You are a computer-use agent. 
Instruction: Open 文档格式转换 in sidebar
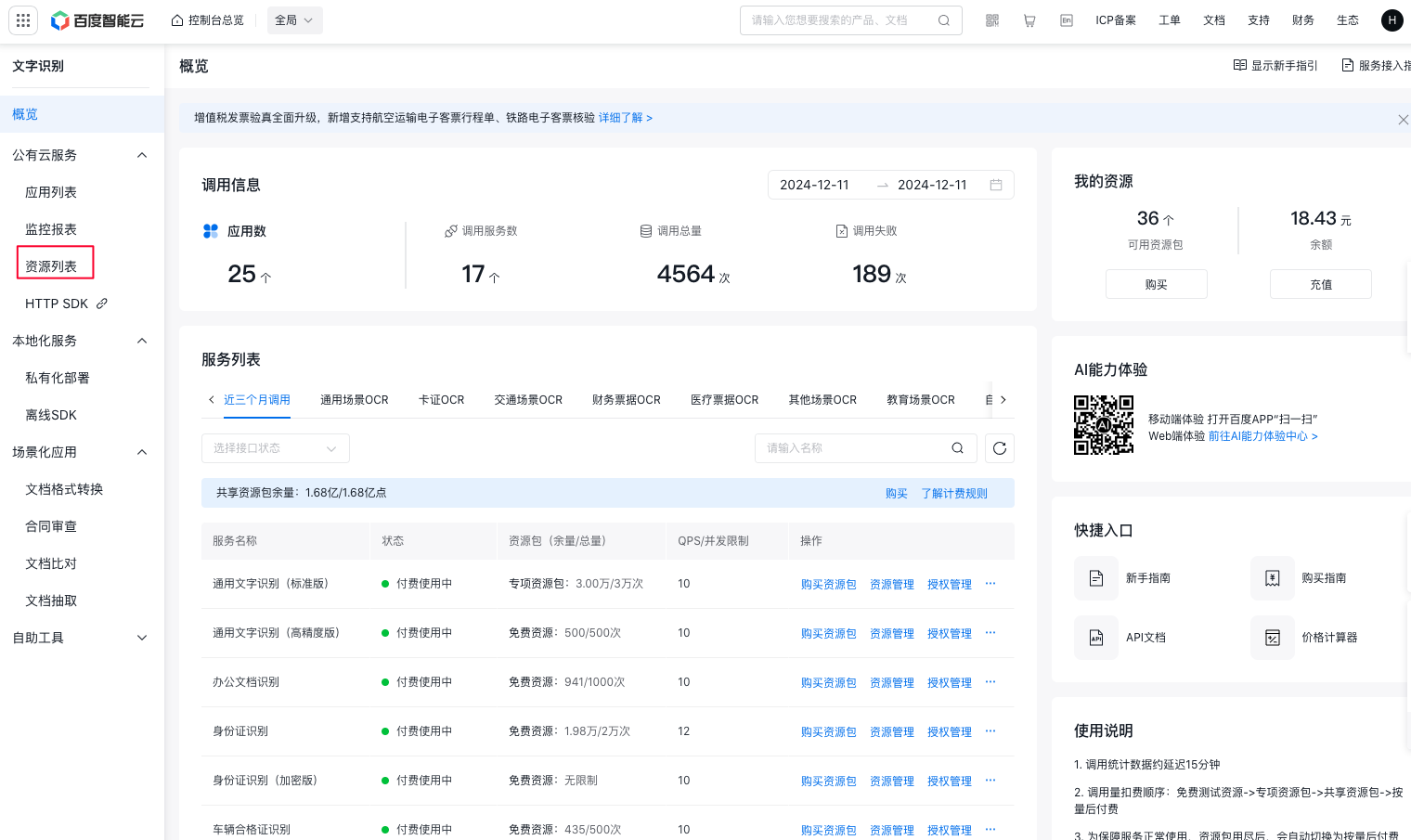tap(64, 489)
